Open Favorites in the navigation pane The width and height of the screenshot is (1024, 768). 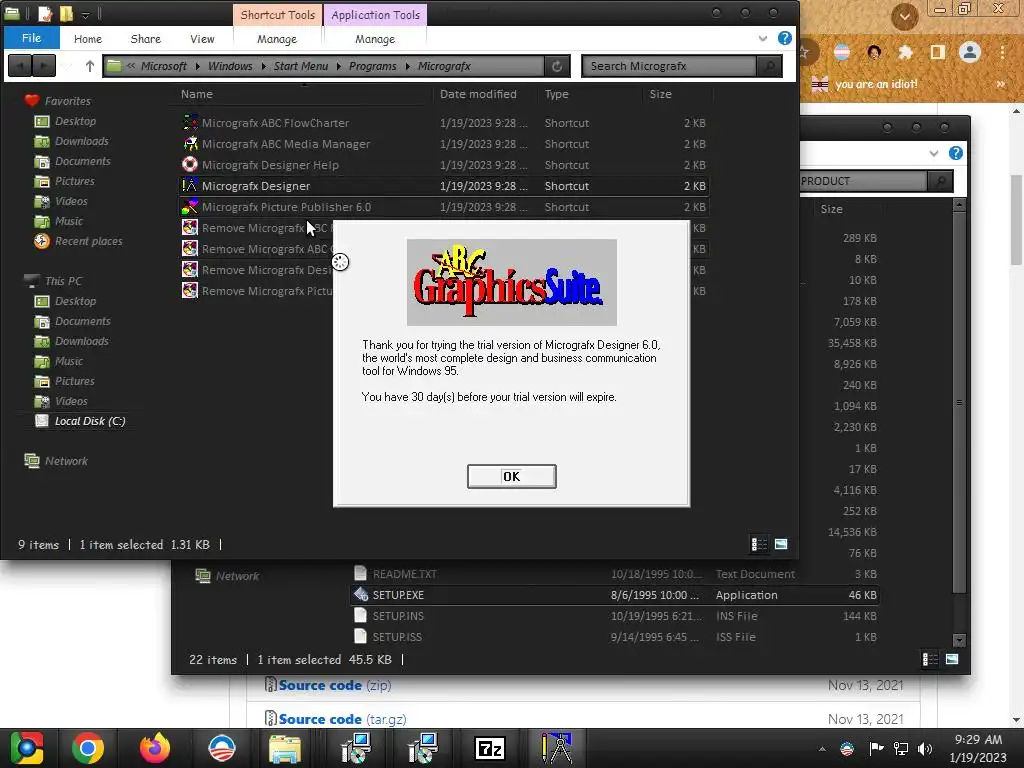(x=67, y=101)
